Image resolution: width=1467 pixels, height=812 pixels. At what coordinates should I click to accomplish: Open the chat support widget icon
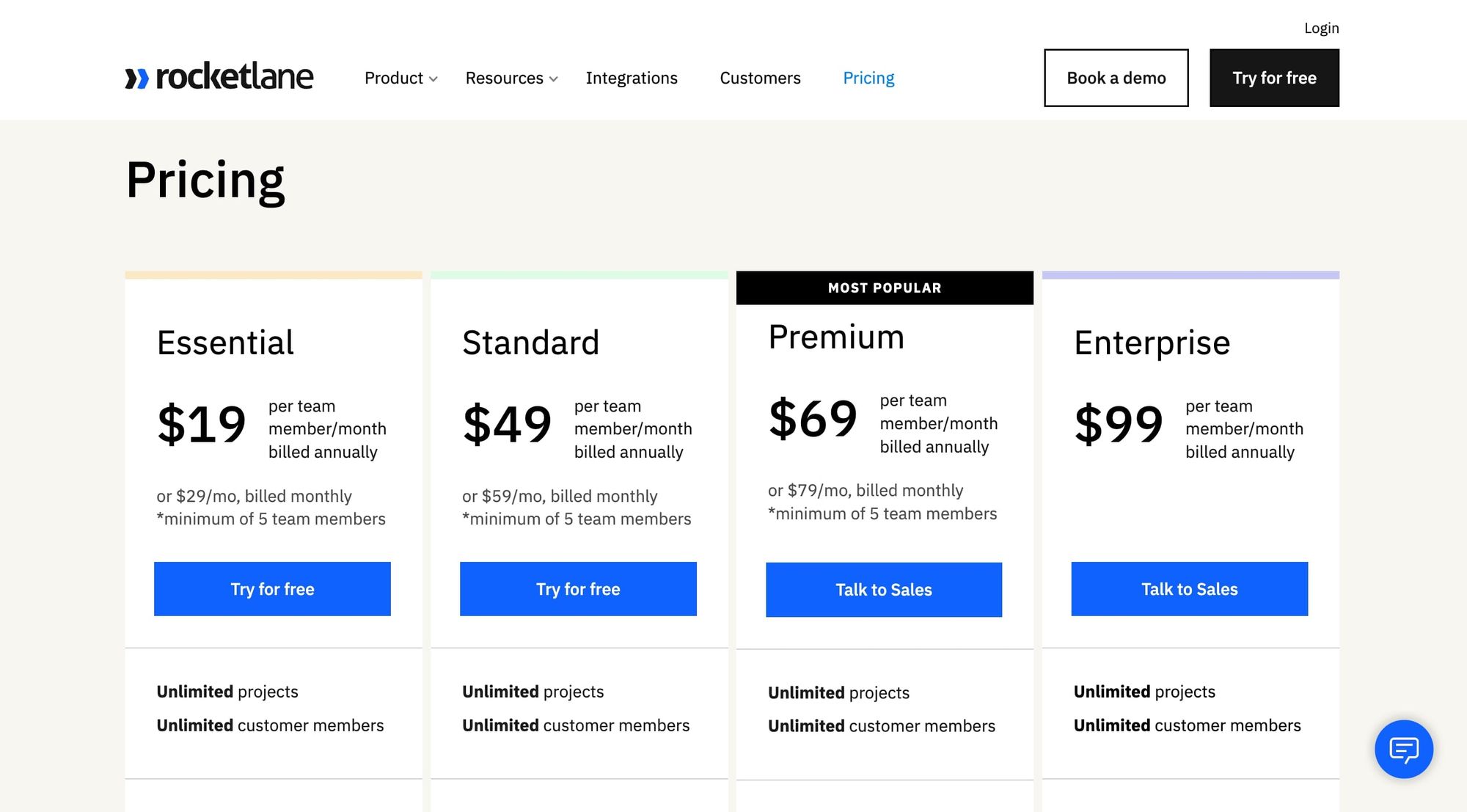pos(1403,749)
